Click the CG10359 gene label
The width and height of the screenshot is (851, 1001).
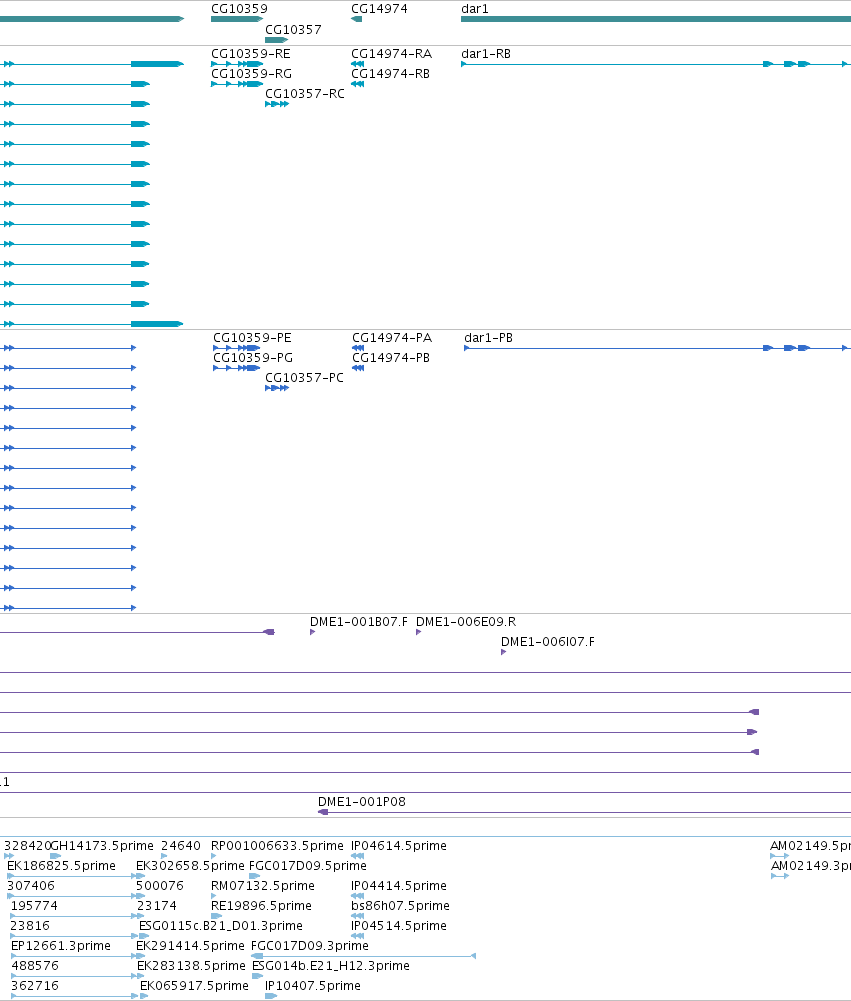[x=239, y=9]
